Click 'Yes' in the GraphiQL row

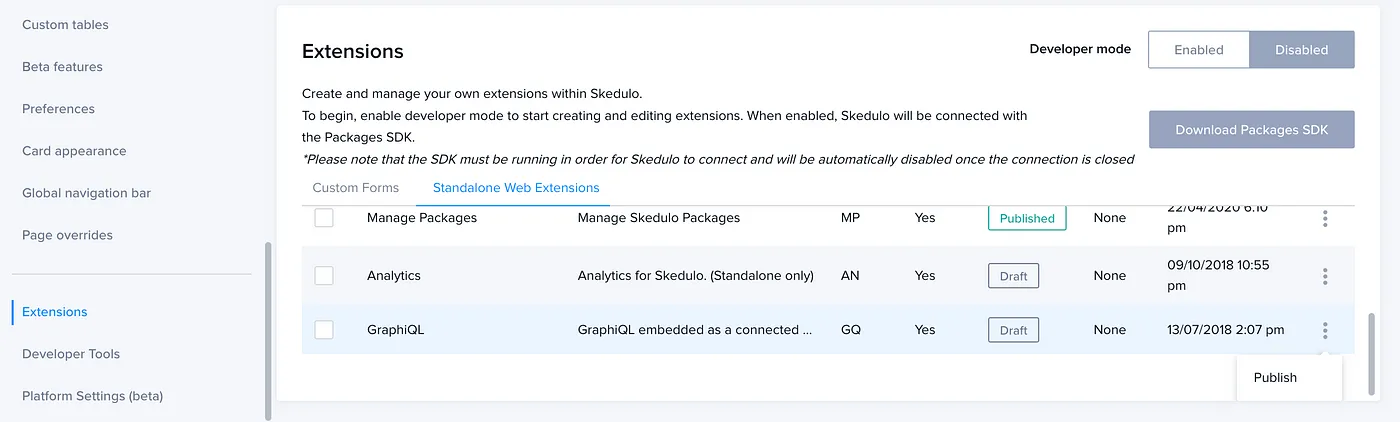(x=925, y=330)
